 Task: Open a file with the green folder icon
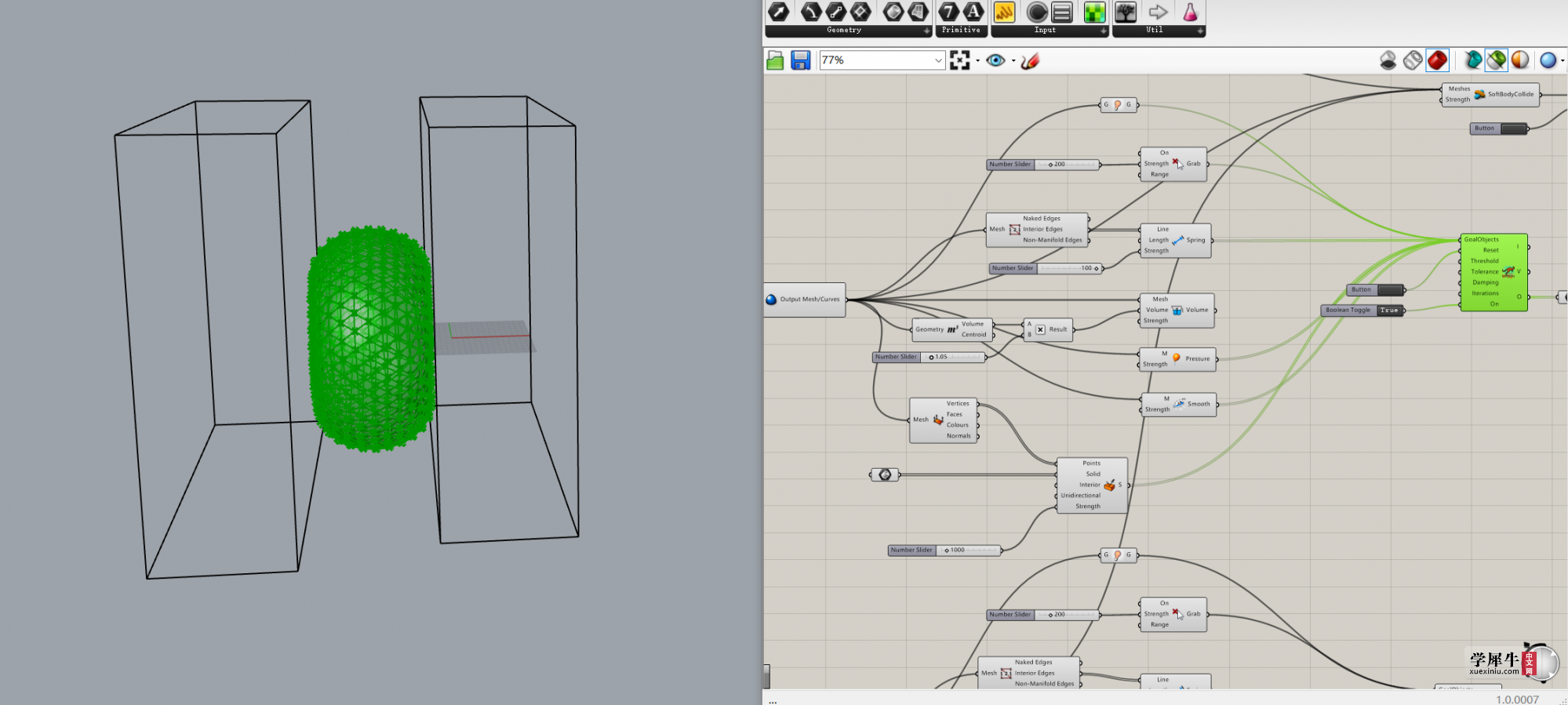point(775,60)
